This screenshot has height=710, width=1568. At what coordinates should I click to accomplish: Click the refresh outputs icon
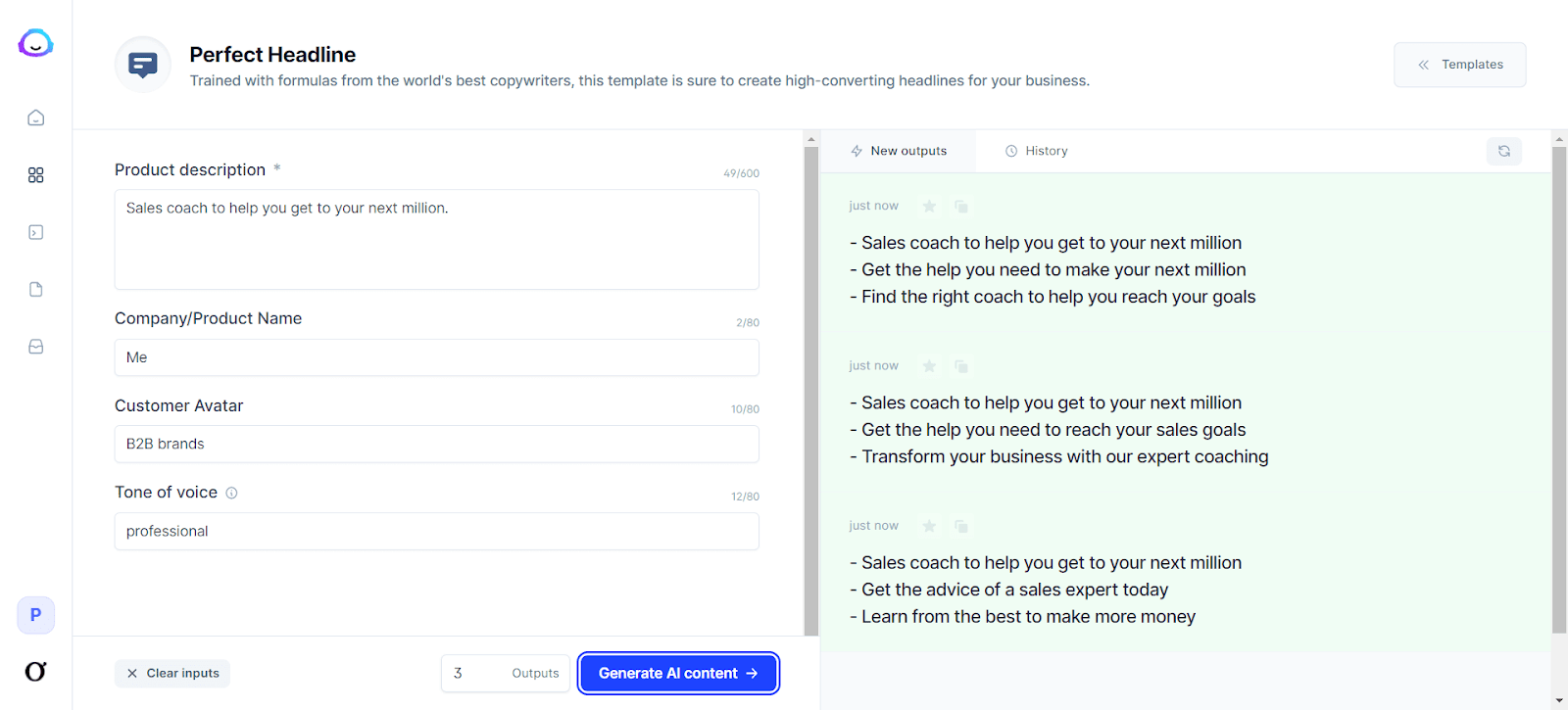pos(1503,151)
